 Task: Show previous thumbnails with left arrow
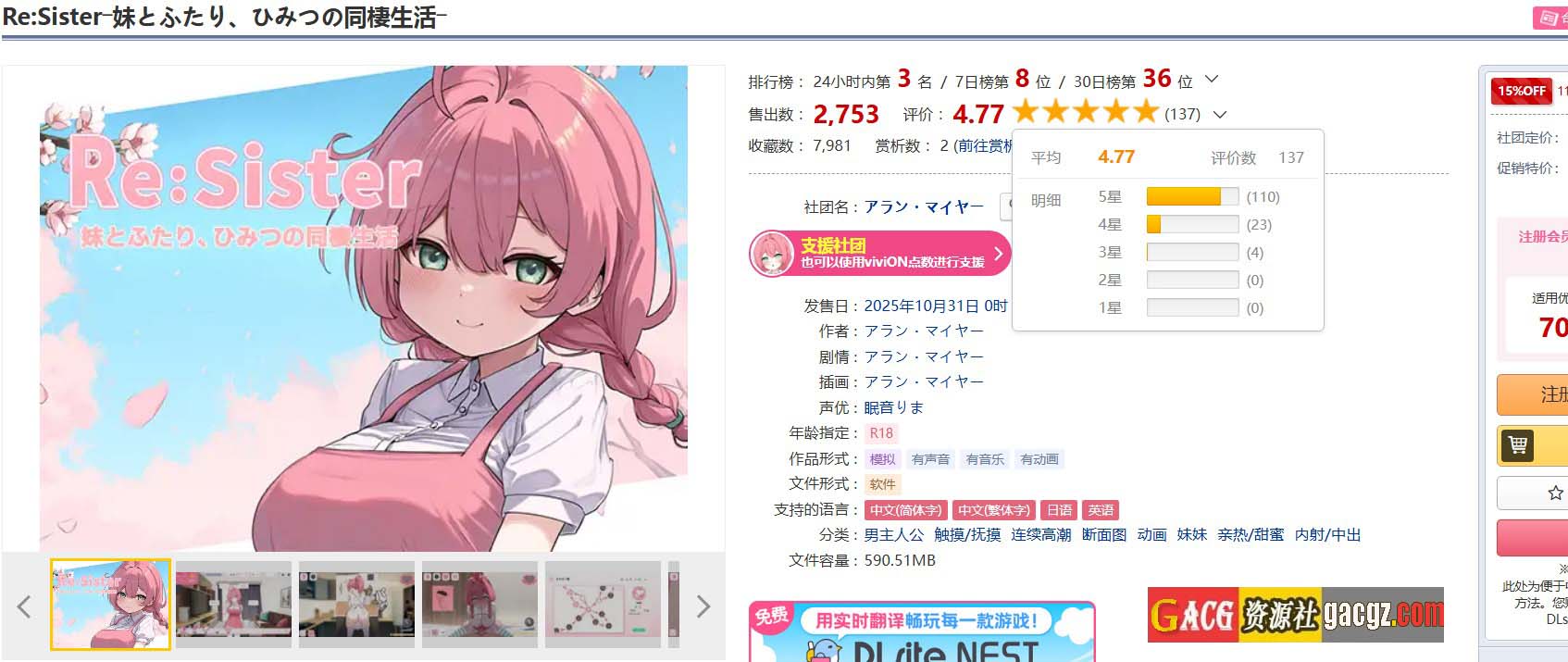point(24,606)
